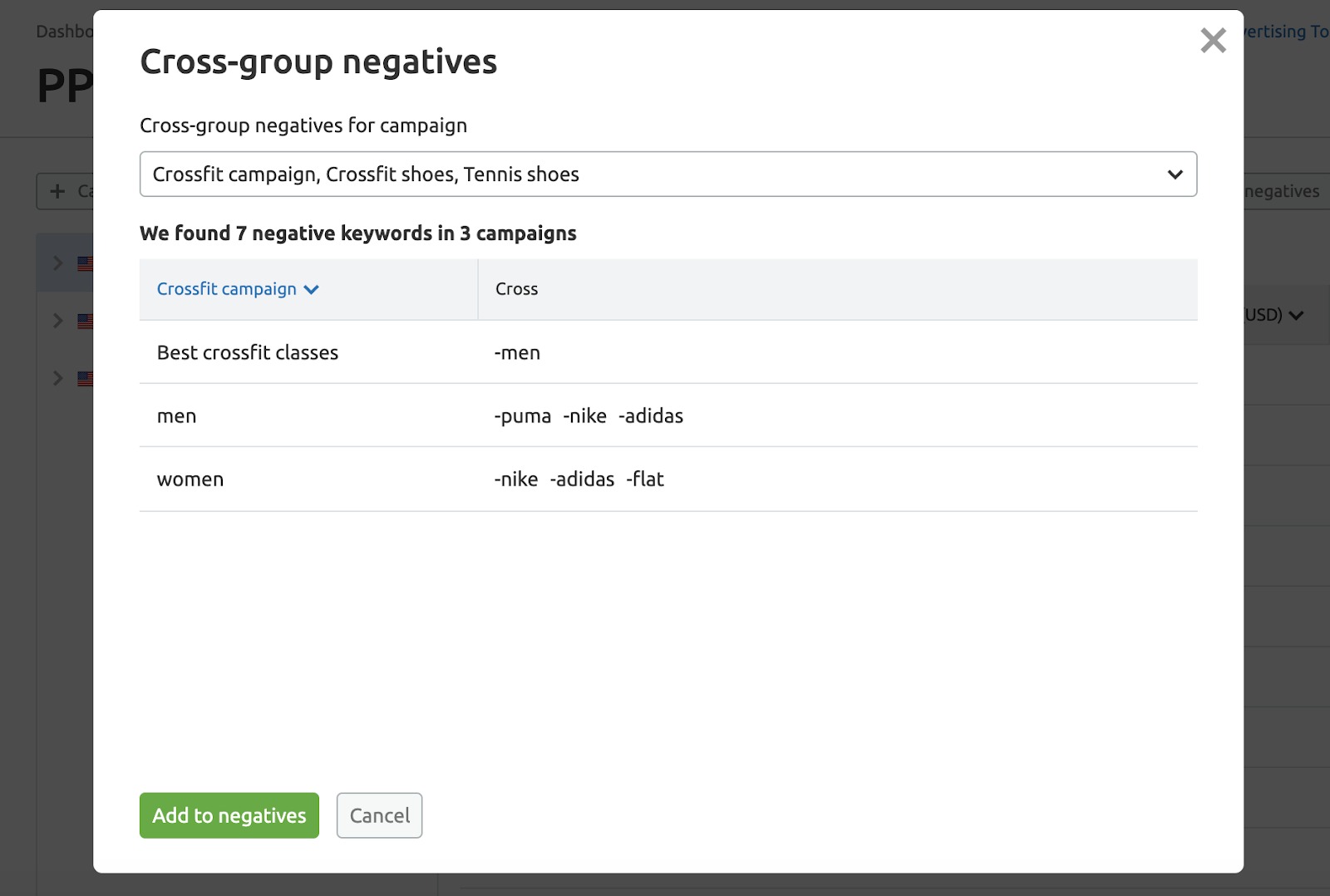Expand the second campaign tree item

coord(57,320)
